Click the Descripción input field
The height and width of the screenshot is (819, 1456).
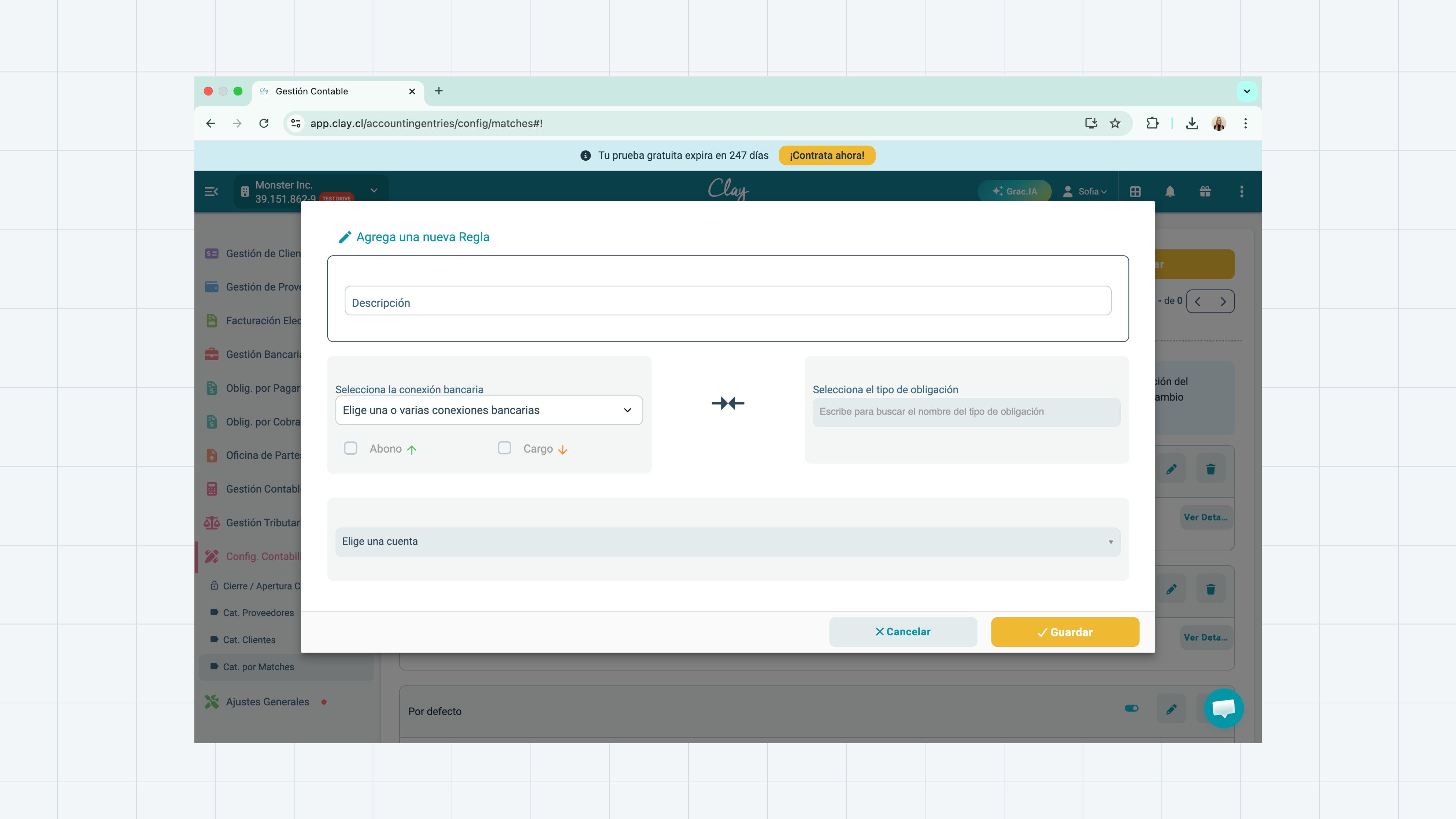pos(728,301)
